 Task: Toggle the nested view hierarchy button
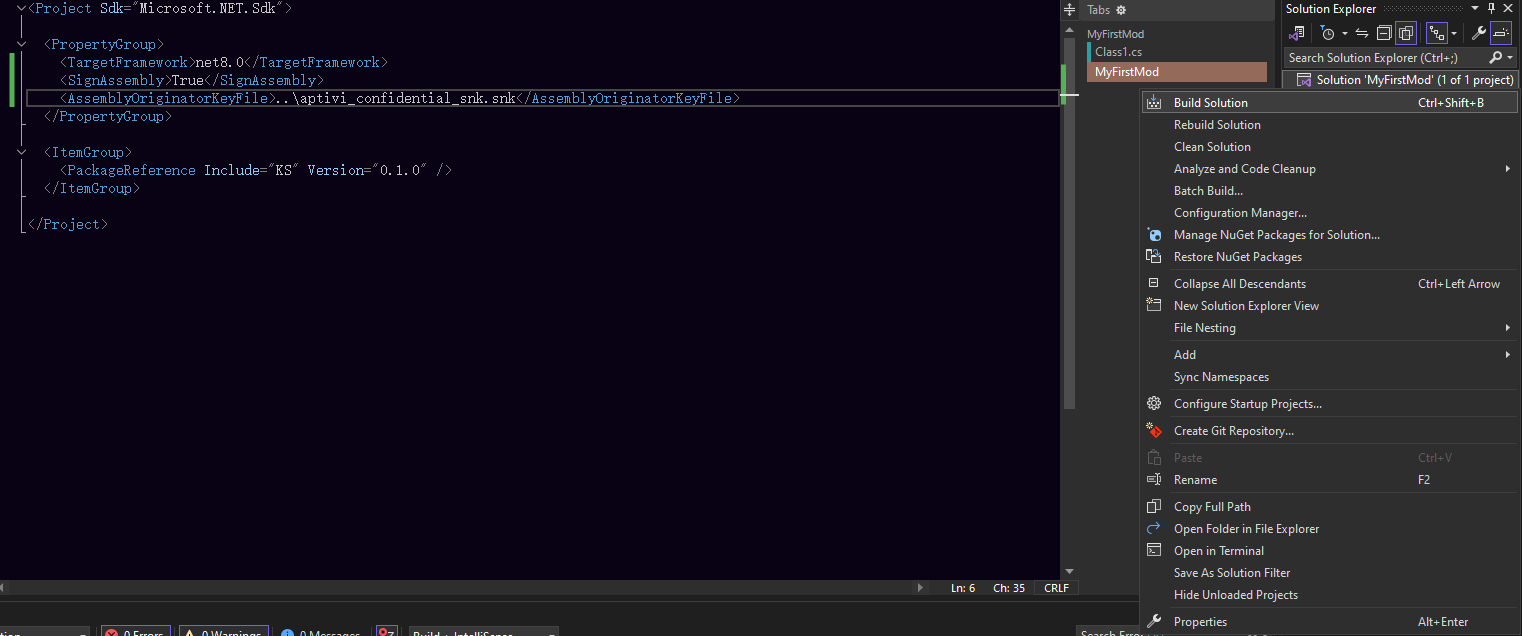tap(1436, 33)
